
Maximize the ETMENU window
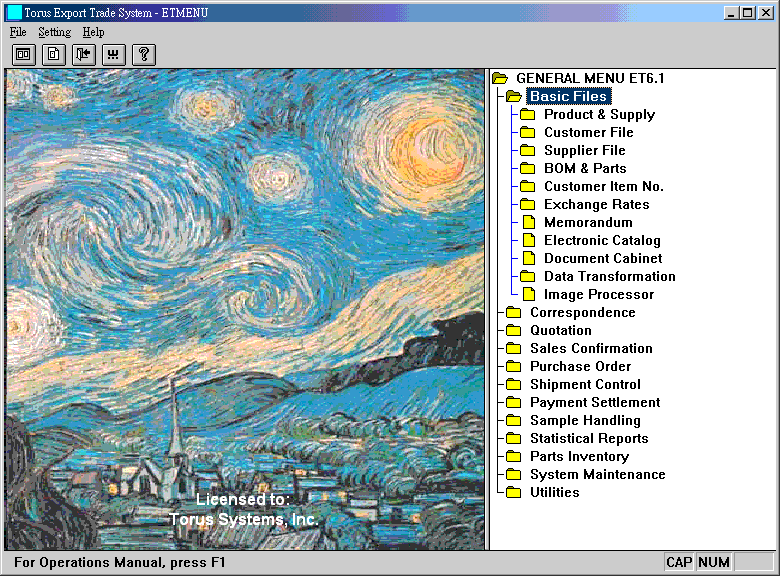[x=747, y=13]
